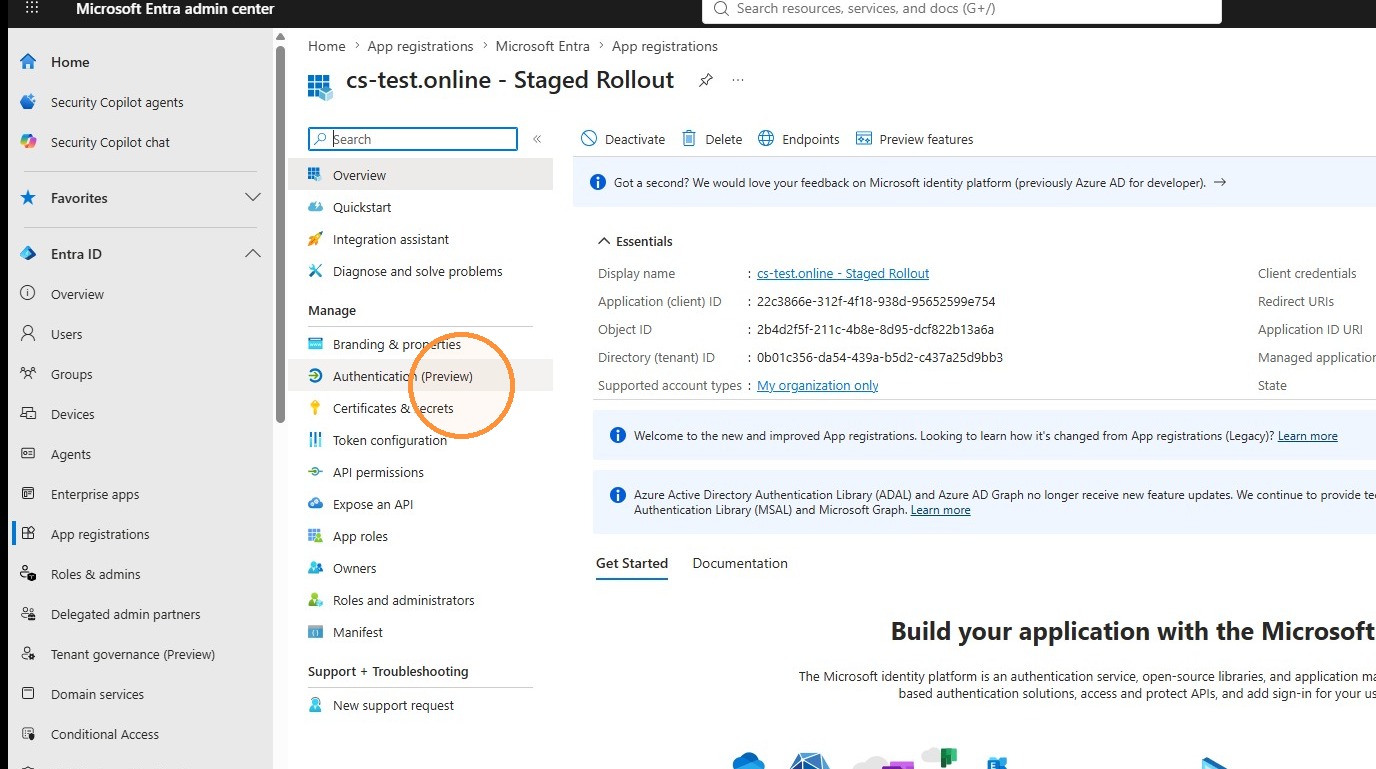This screenshot has height=769, width=1376.
Task: Click the Groups icon in sidebar
Action: pyautogui.click(x=28, y=374)
